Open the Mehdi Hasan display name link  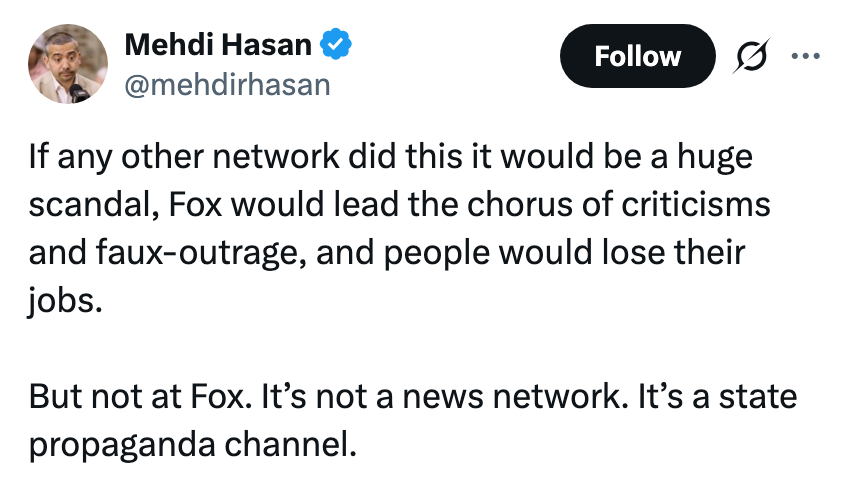click(x=217, y=45)
